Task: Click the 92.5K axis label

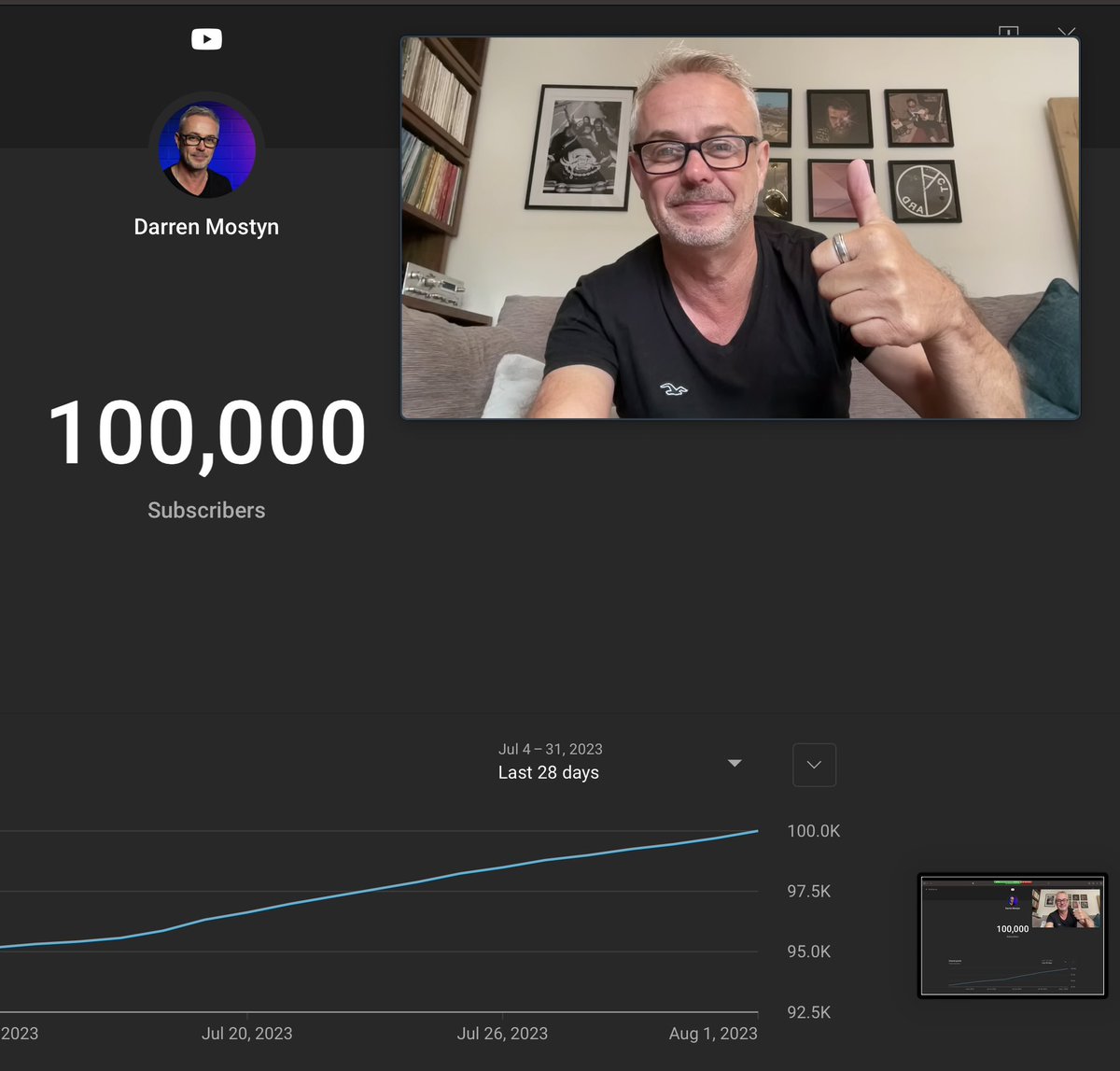Action: pyautogui.click(x=808, y=1012)
